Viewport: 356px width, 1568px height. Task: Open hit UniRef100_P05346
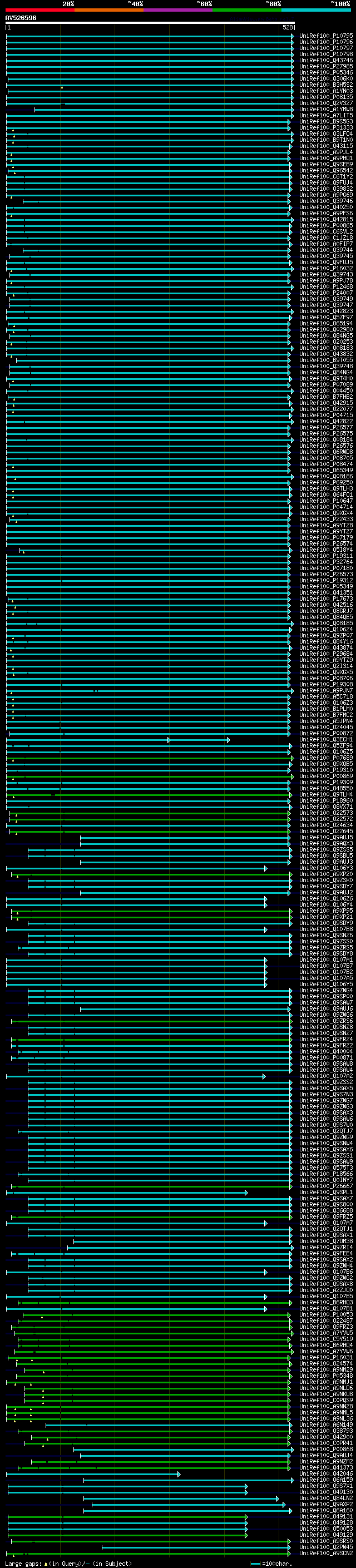coord(326,72)
